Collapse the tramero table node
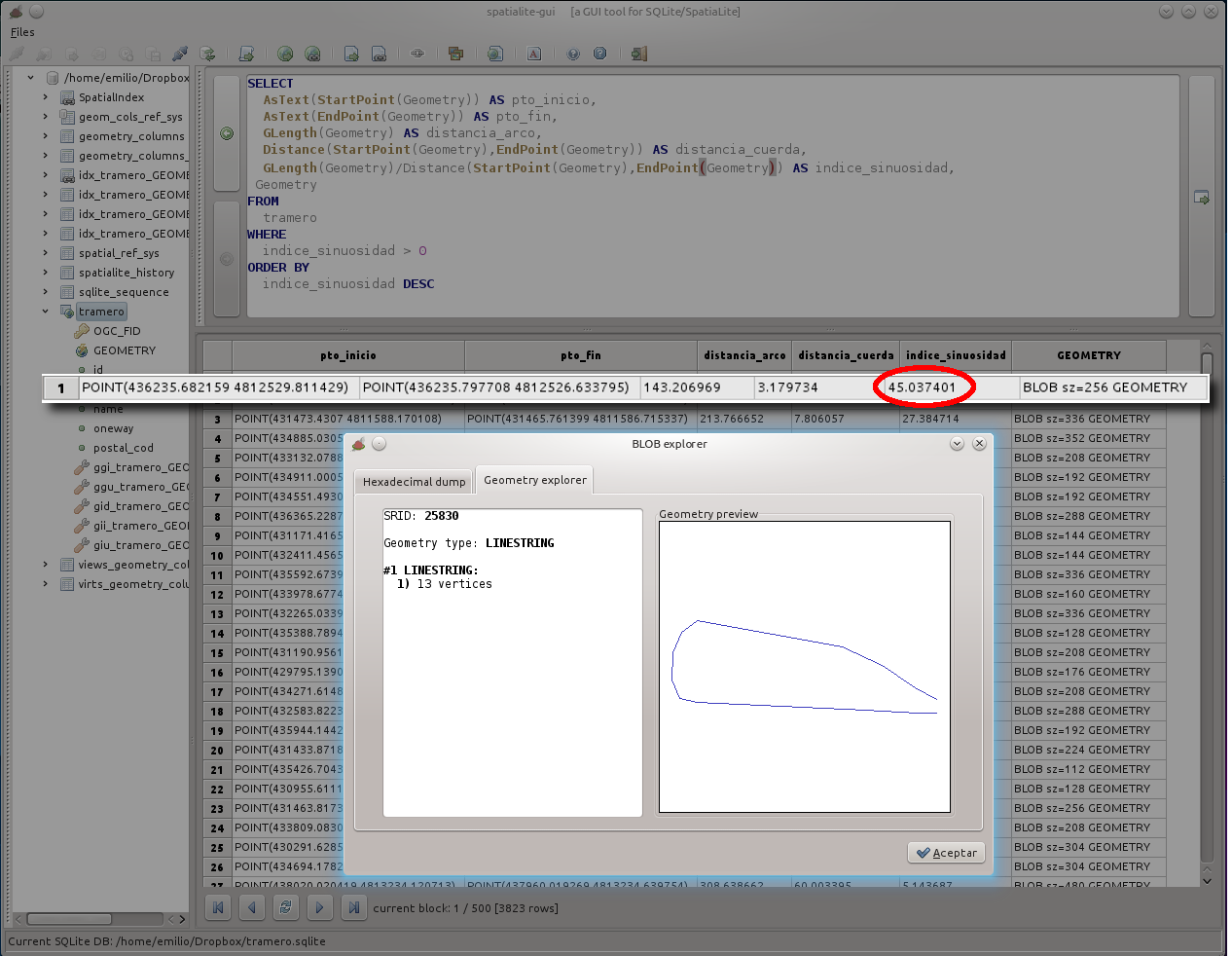This screenshot has width=1232, height=956. pos(46,312)
